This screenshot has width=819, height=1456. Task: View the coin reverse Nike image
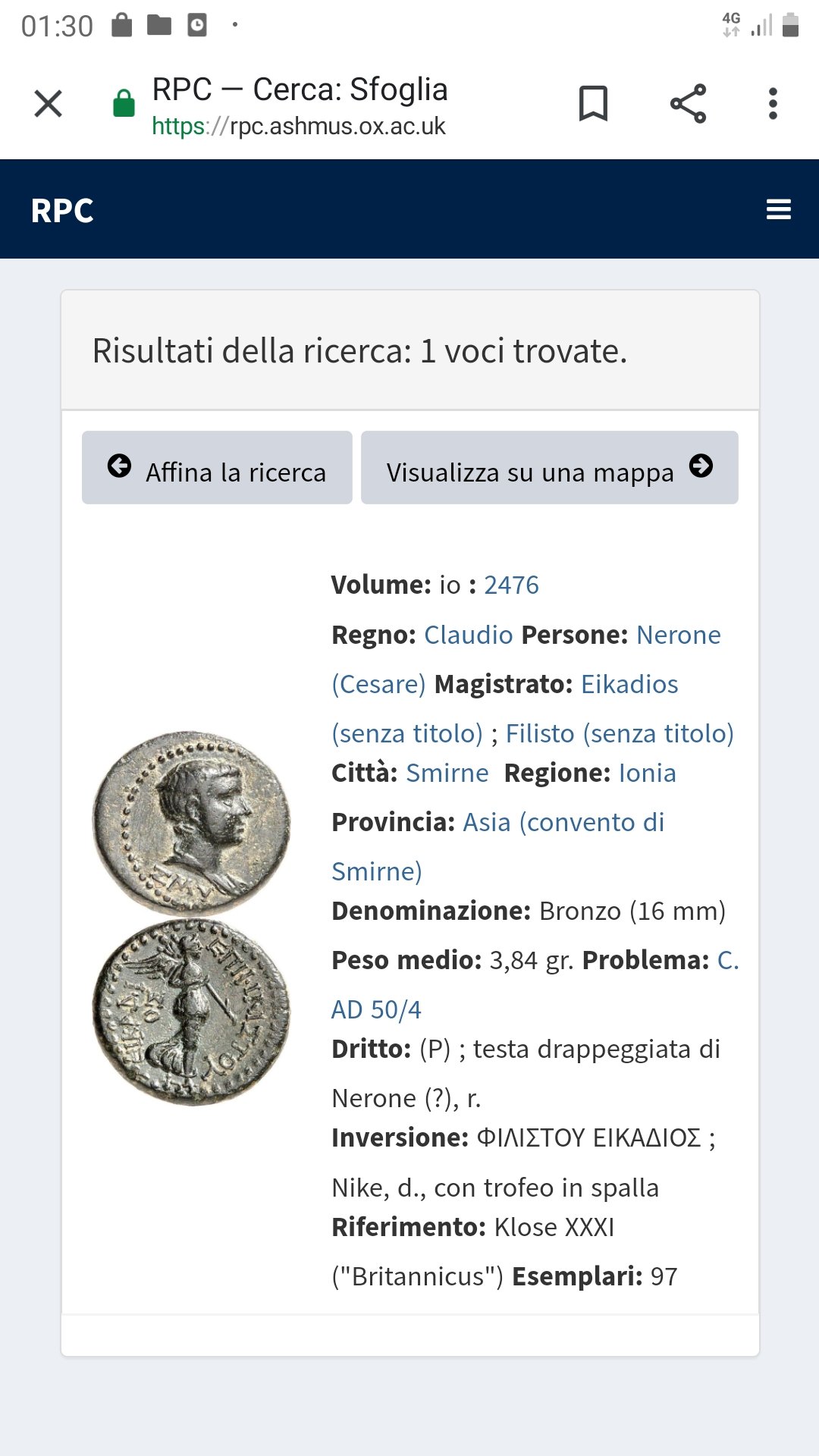(191, 1012)
